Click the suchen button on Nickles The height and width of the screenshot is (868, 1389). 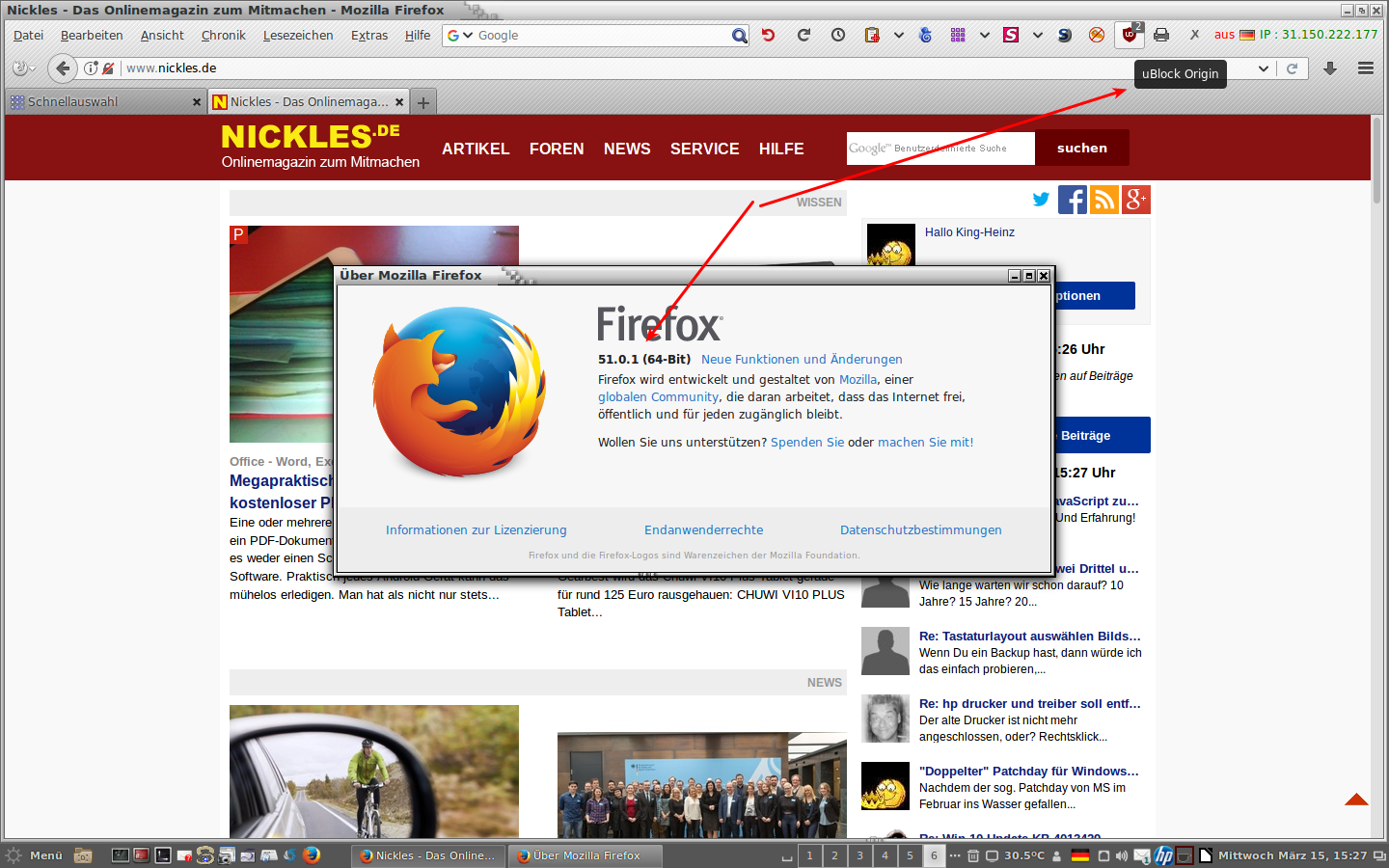click(1082, 148)
